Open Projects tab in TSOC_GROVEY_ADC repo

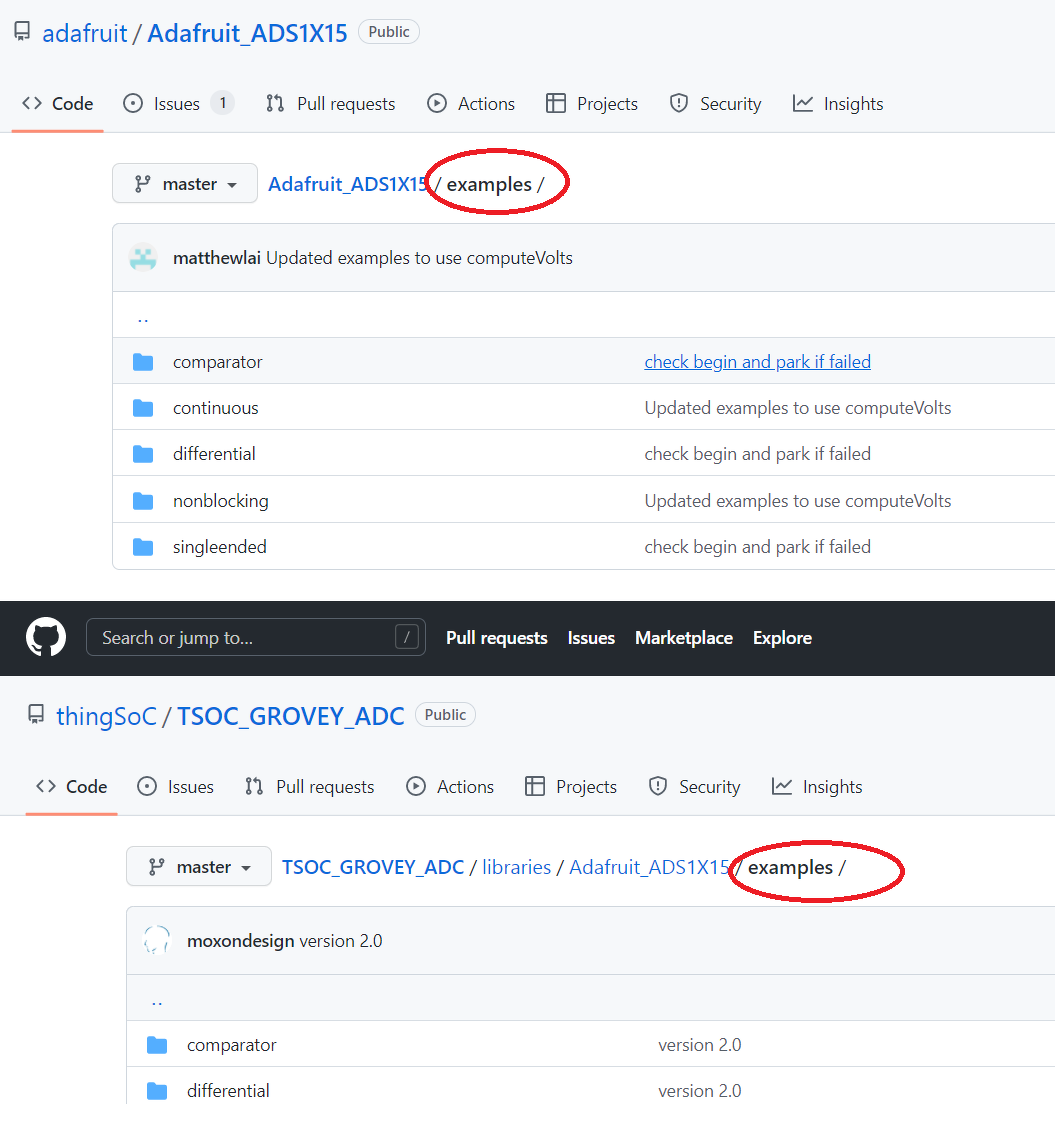(570, 787)
